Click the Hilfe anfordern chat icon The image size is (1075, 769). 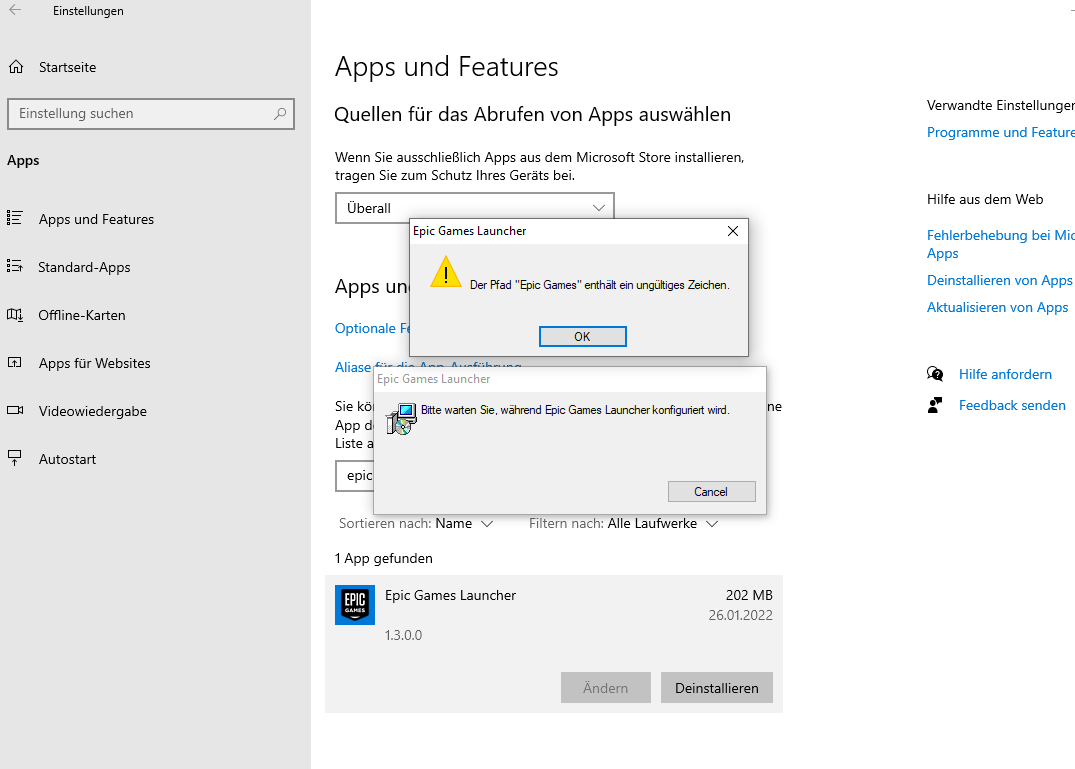(935, 374)
